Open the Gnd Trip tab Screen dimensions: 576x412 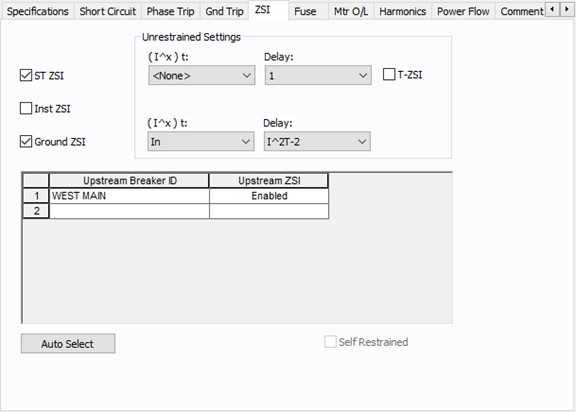(x=224, y=11)
